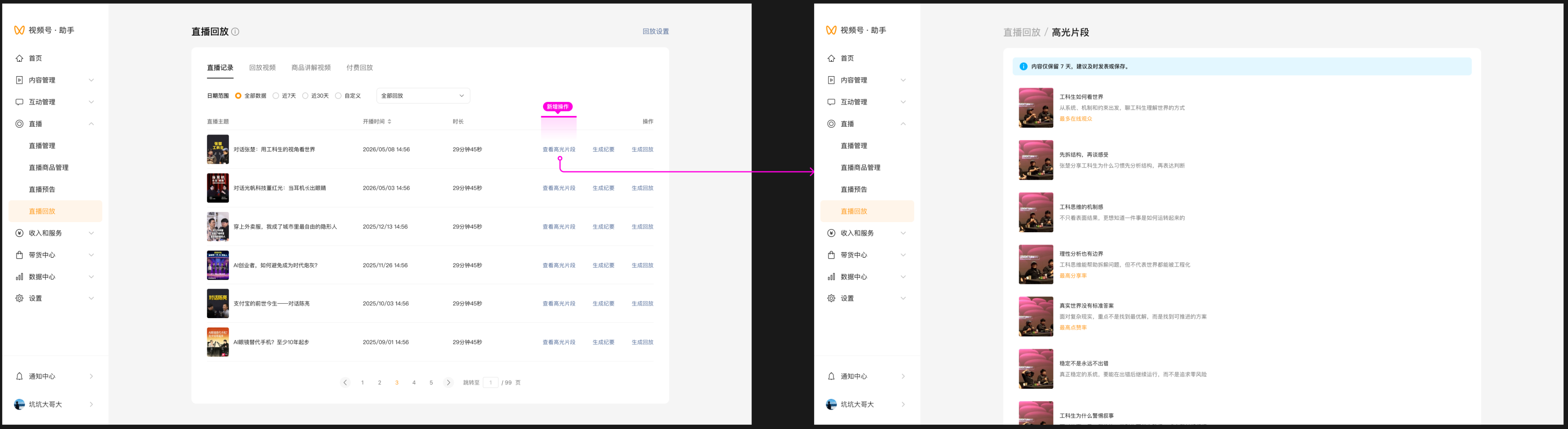Collapse 直播 menu chevron in 直播回放 window
This screenshot has height=429, width=1568.
[x=91, y=124]
